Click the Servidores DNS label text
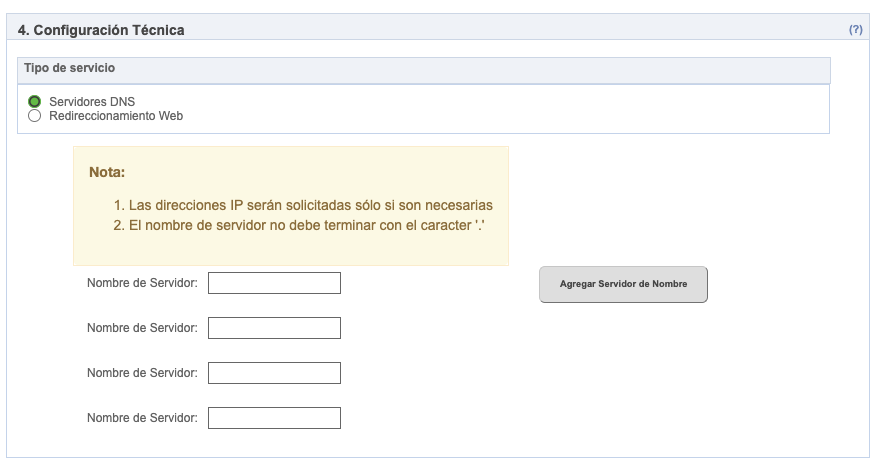 (92, 102)
